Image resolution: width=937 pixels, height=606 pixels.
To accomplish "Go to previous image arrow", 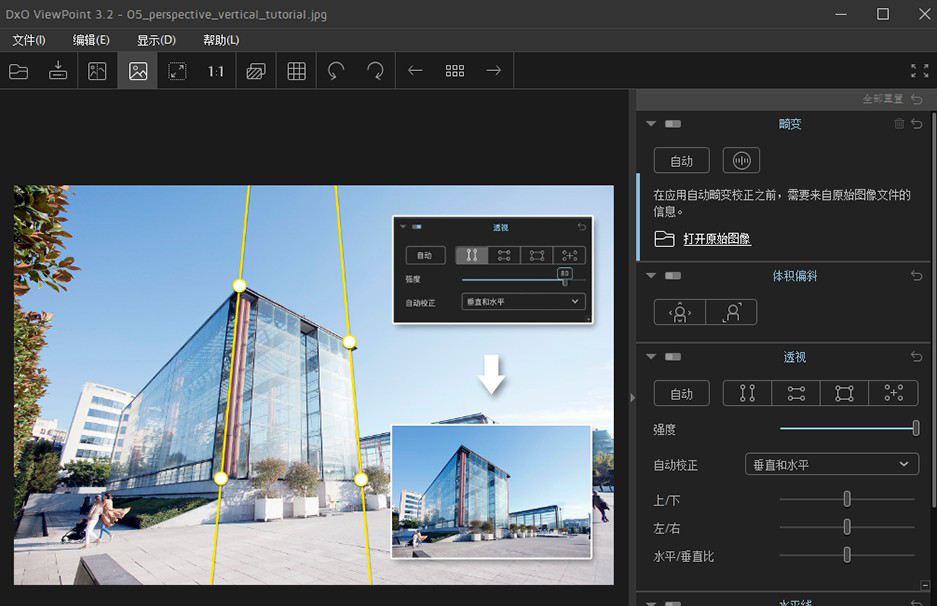I will point(415,71).
